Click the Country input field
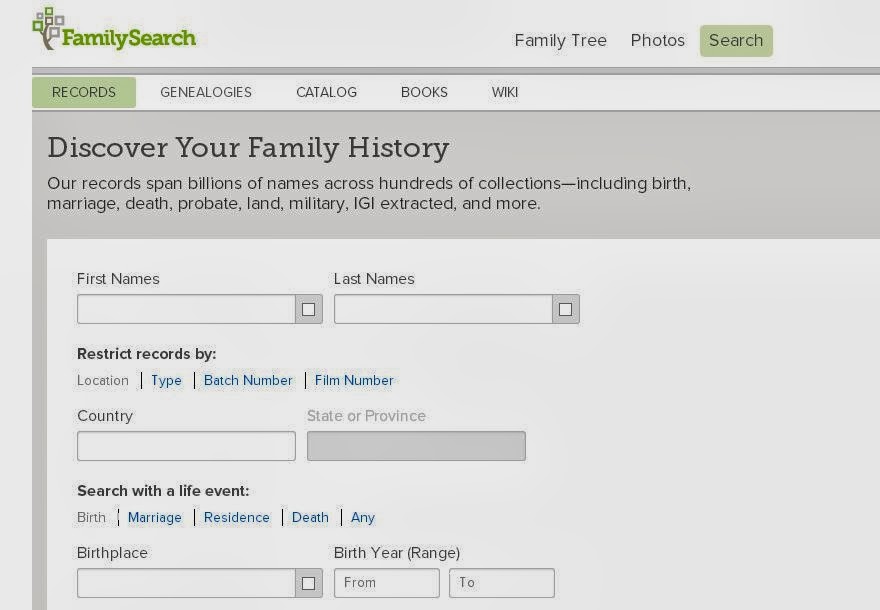 pos(186,446)
